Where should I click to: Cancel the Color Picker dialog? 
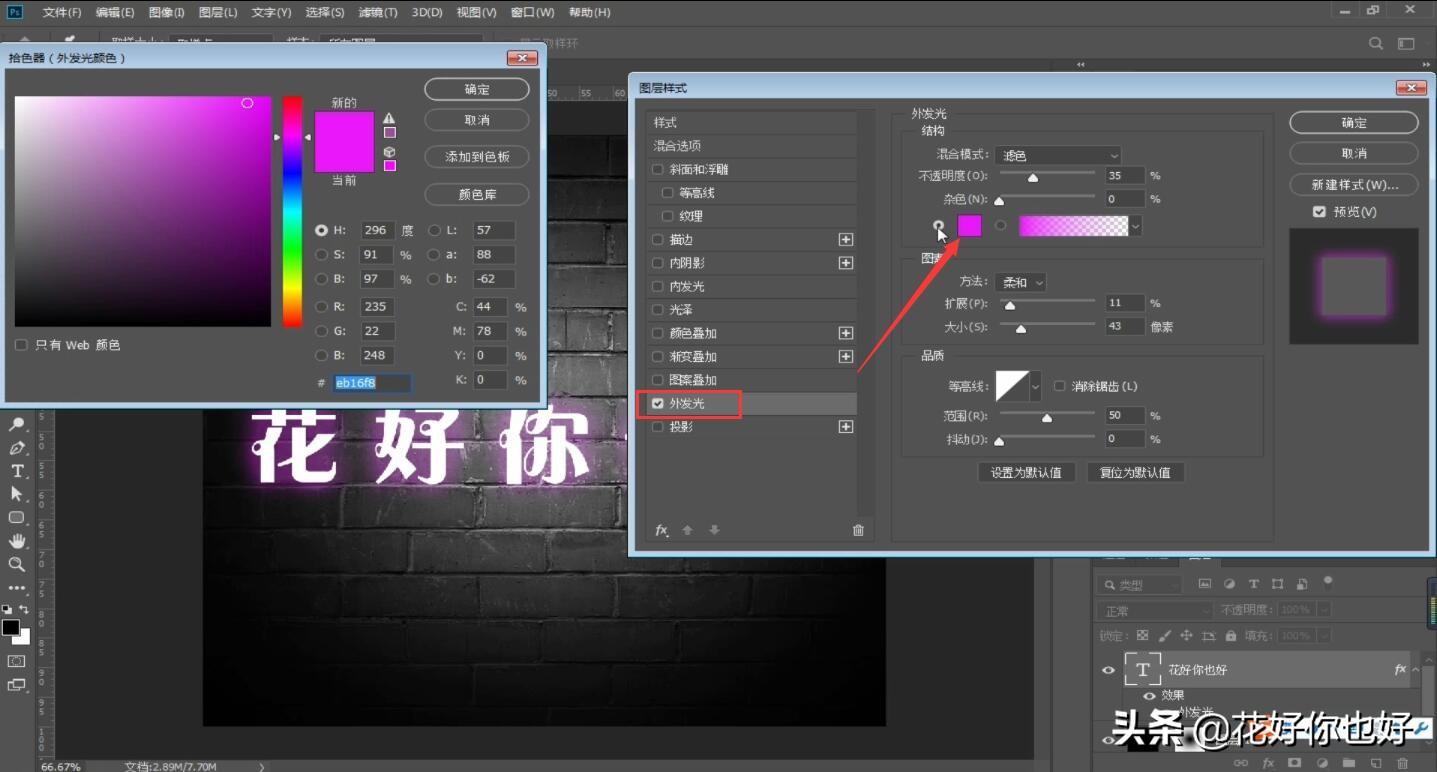[x=477, y=120]
